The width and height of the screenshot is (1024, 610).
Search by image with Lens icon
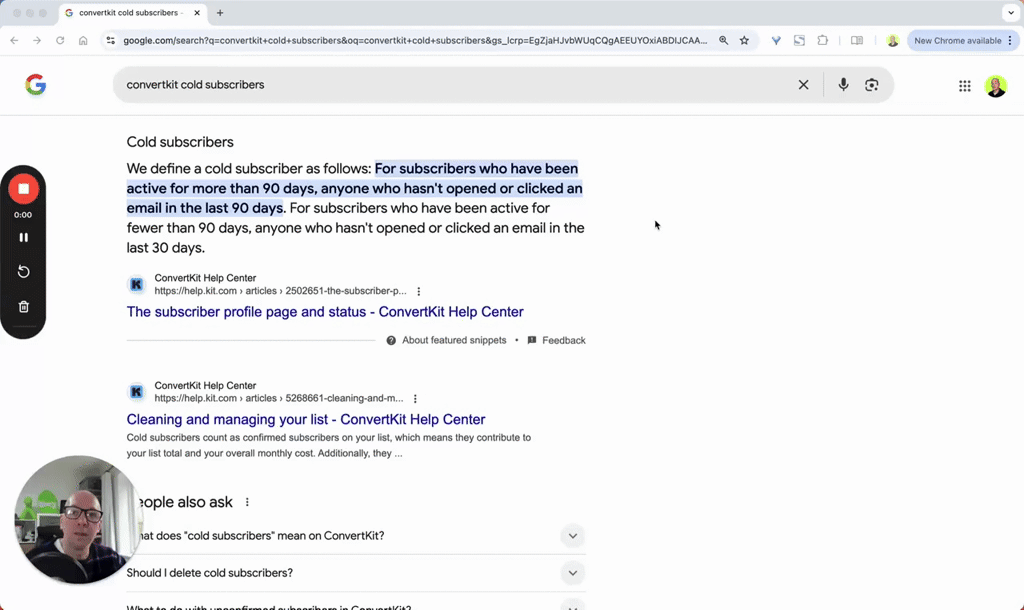pyautogui.click(x=872, y=85)
